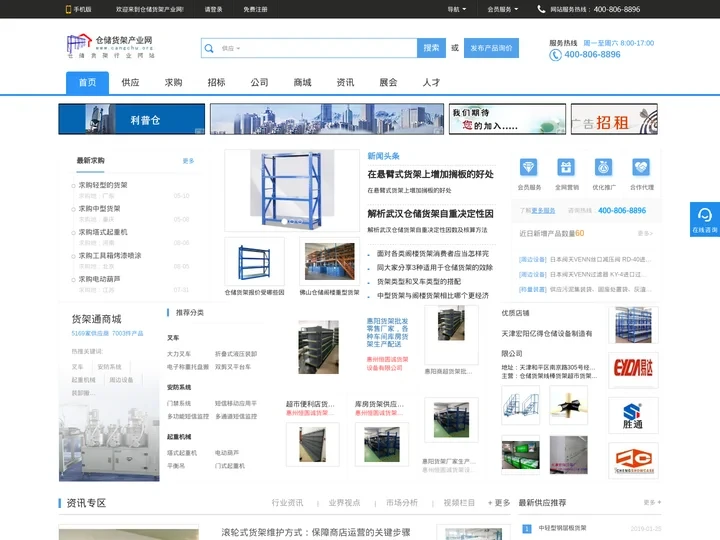Open article 滚轮式货架维护方式

(x=316, y=532)
